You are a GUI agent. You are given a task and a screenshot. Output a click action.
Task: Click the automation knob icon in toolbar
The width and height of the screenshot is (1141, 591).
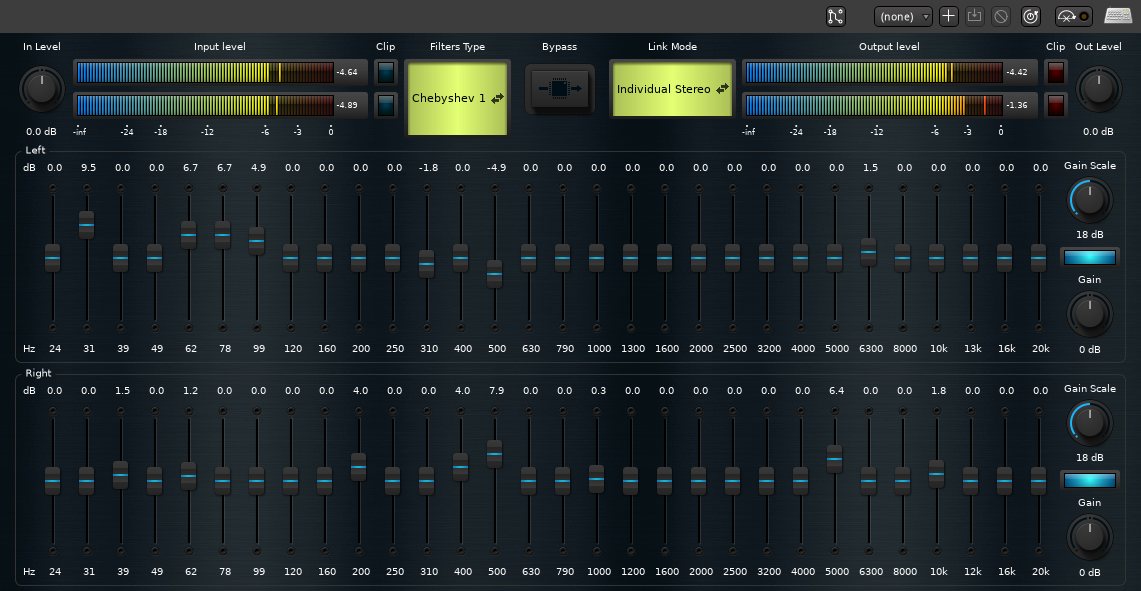pos(1074,16)
